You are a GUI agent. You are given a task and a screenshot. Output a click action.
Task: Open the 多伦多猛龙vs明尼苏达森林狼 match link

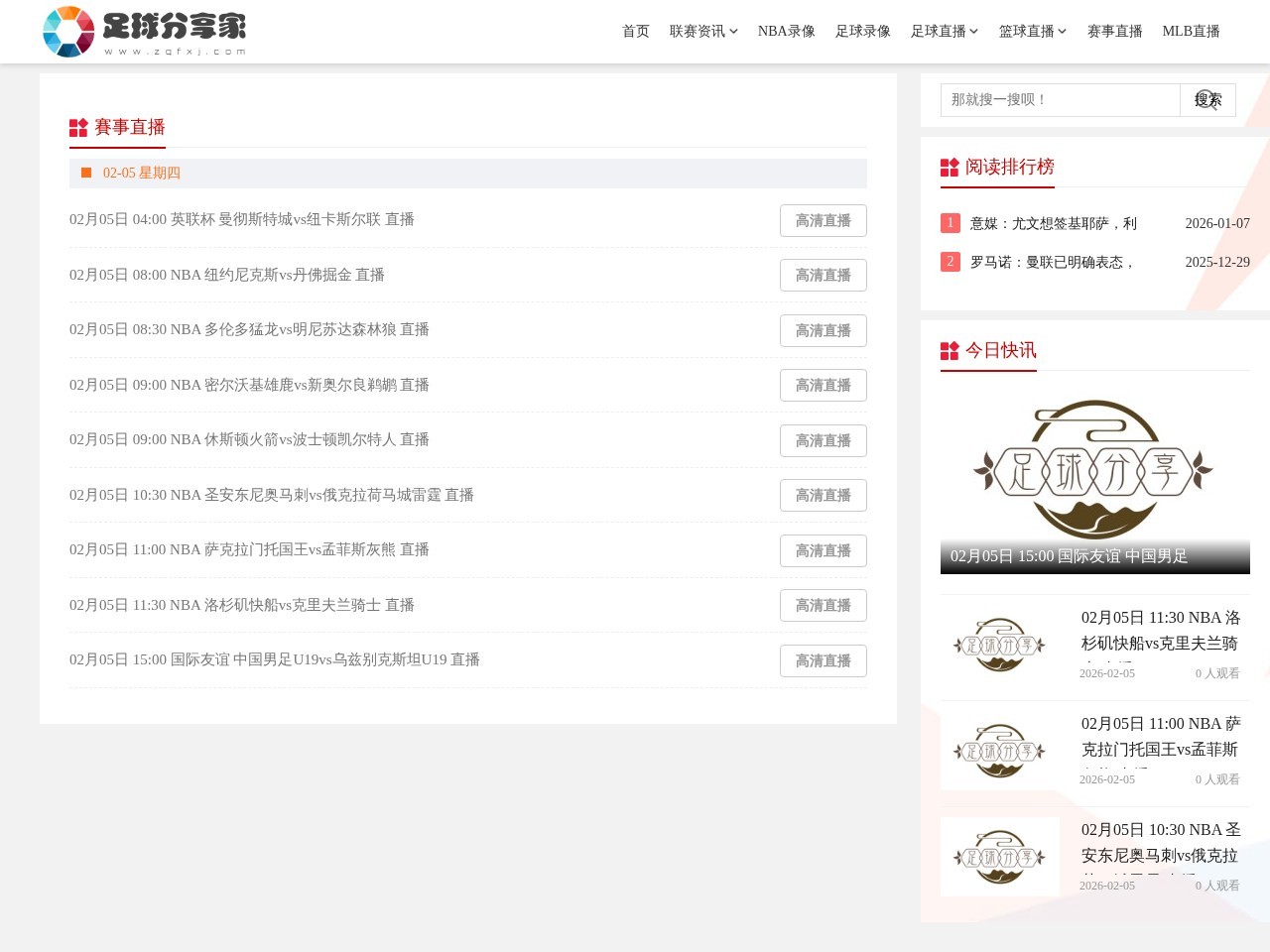[x=249, y=329]
